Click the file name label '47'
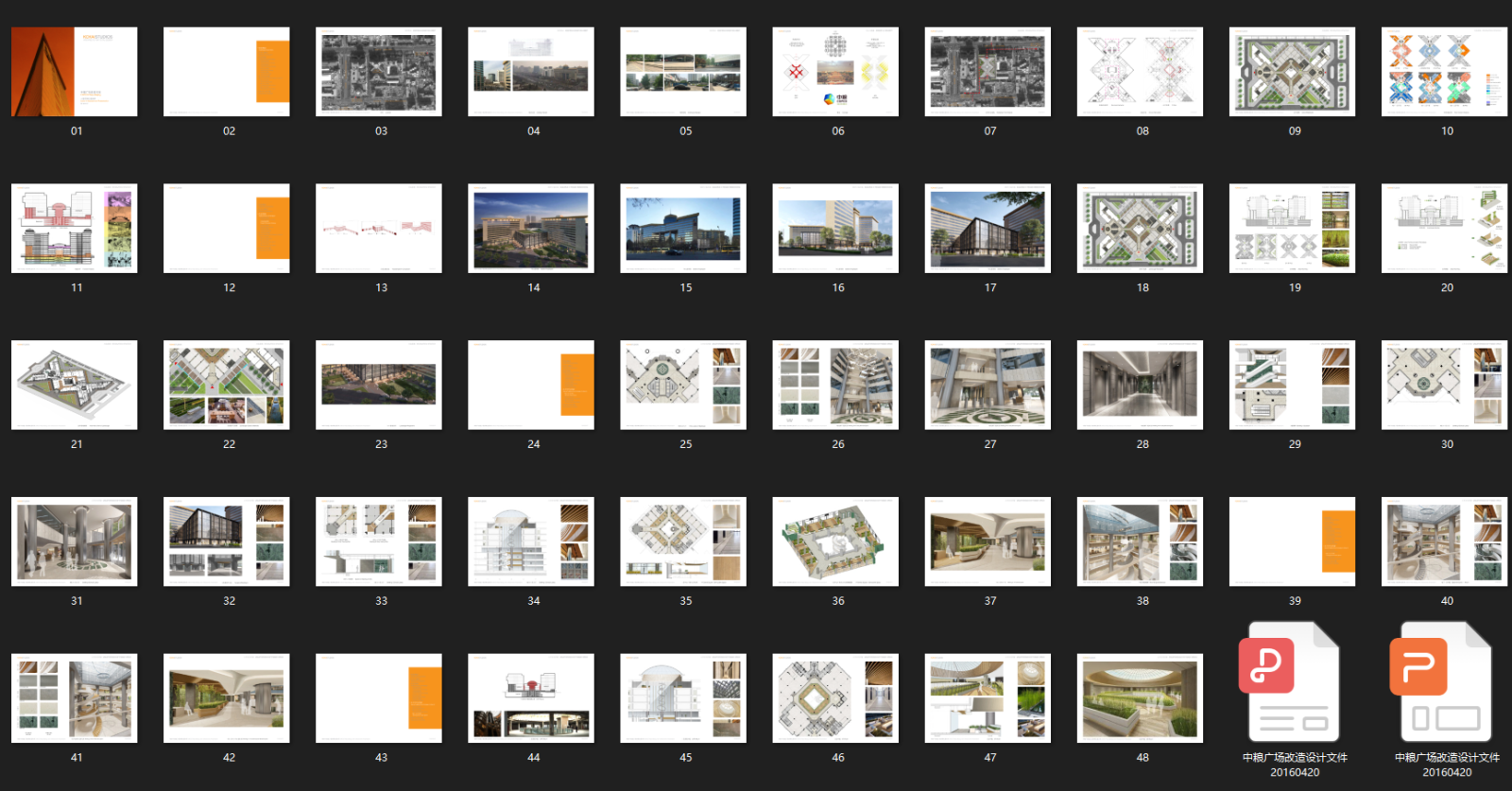This screenshot has width=1512, height=791. 990,758
